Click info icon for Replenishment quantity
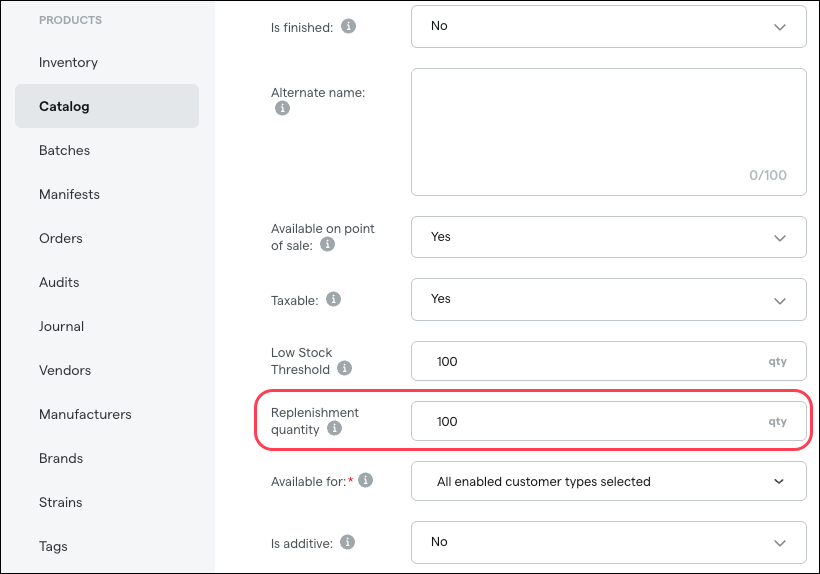 pos(335,428)
